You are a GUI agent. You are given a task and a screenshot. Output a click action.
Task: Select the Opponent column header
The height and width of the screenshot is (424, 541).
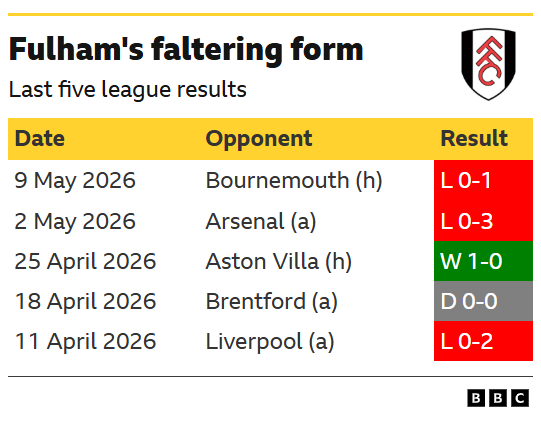coord(259,139)
